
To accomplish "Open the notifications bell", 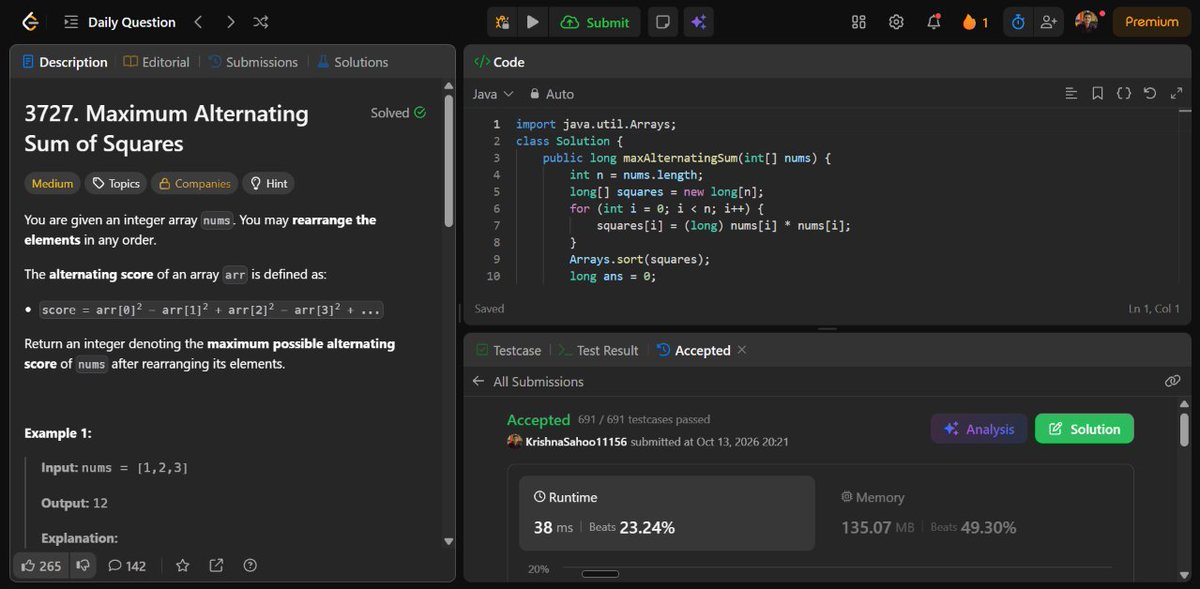I will point(933,22).
